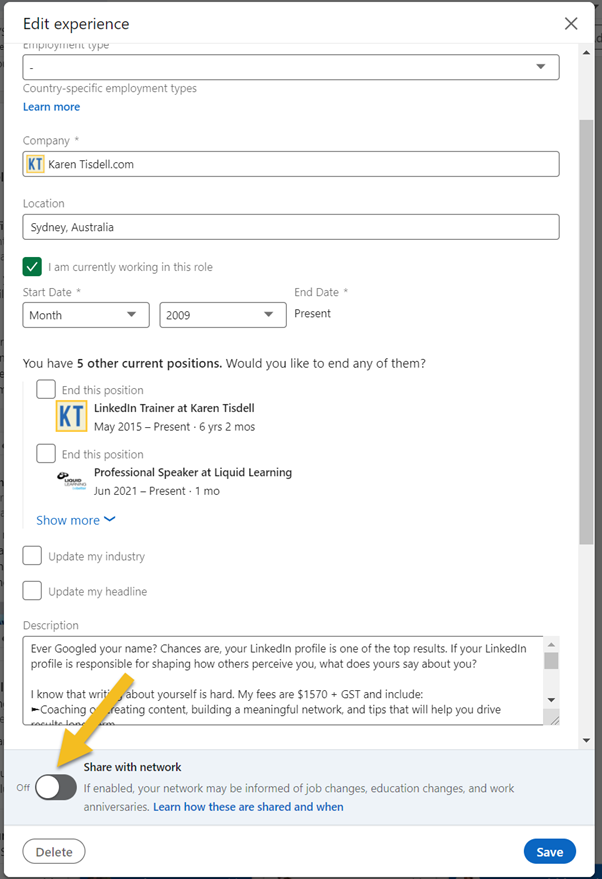Click the Save button
602x879 pixels.
[x=550, y=852]
